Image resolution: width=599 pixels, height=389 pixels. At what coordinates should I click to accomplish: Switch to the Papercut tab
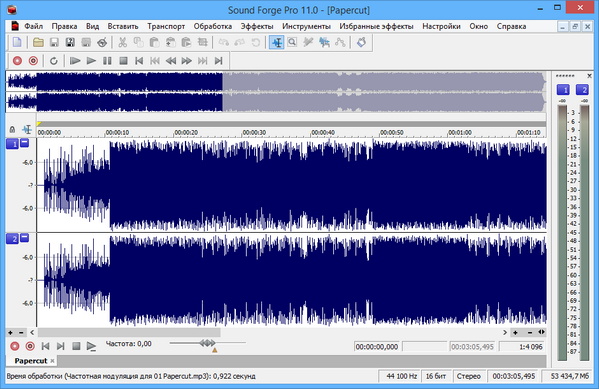pos(31,361)
